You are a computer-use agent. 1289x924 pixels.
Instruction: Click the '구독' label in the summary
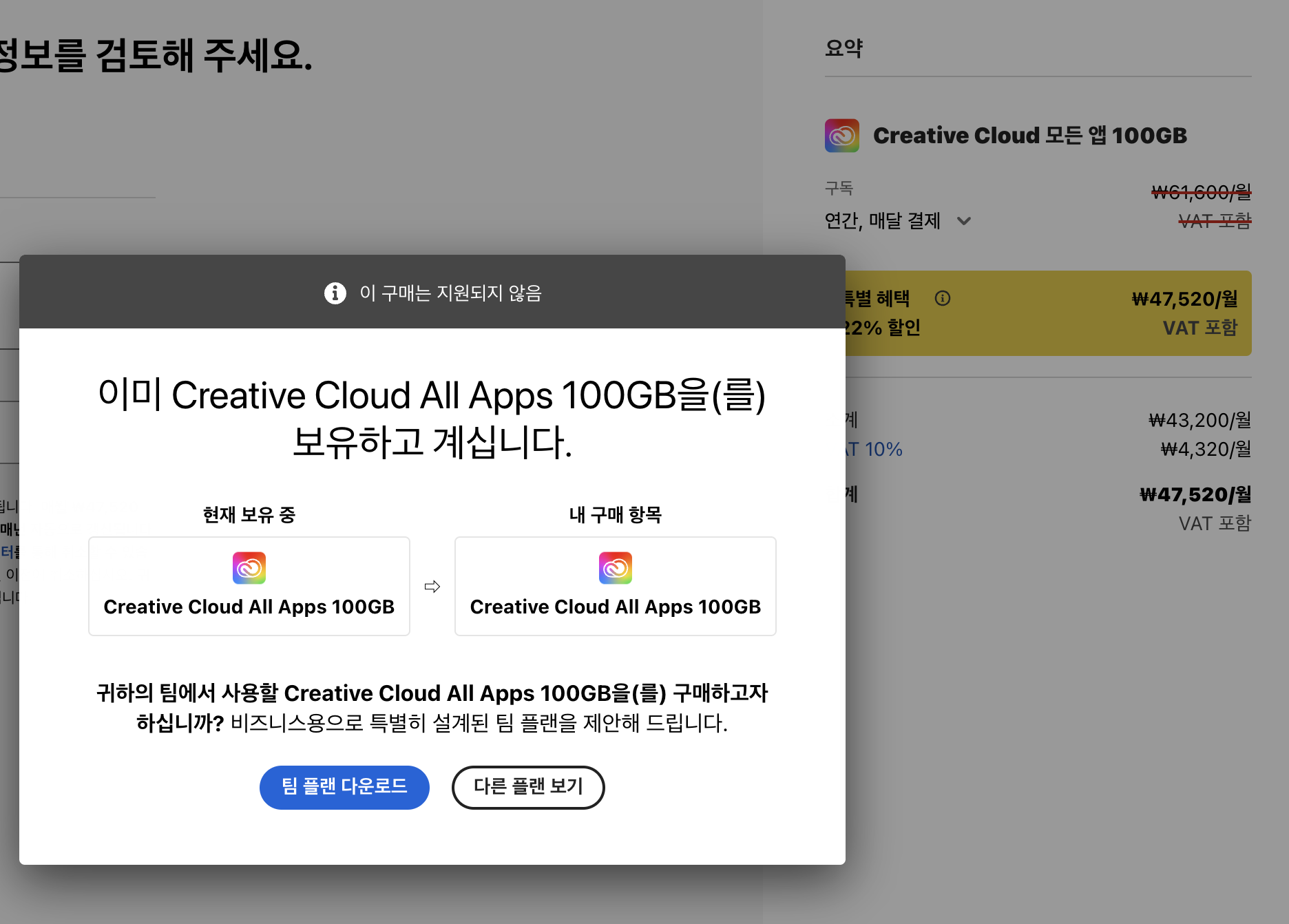[x=839, y=188]
